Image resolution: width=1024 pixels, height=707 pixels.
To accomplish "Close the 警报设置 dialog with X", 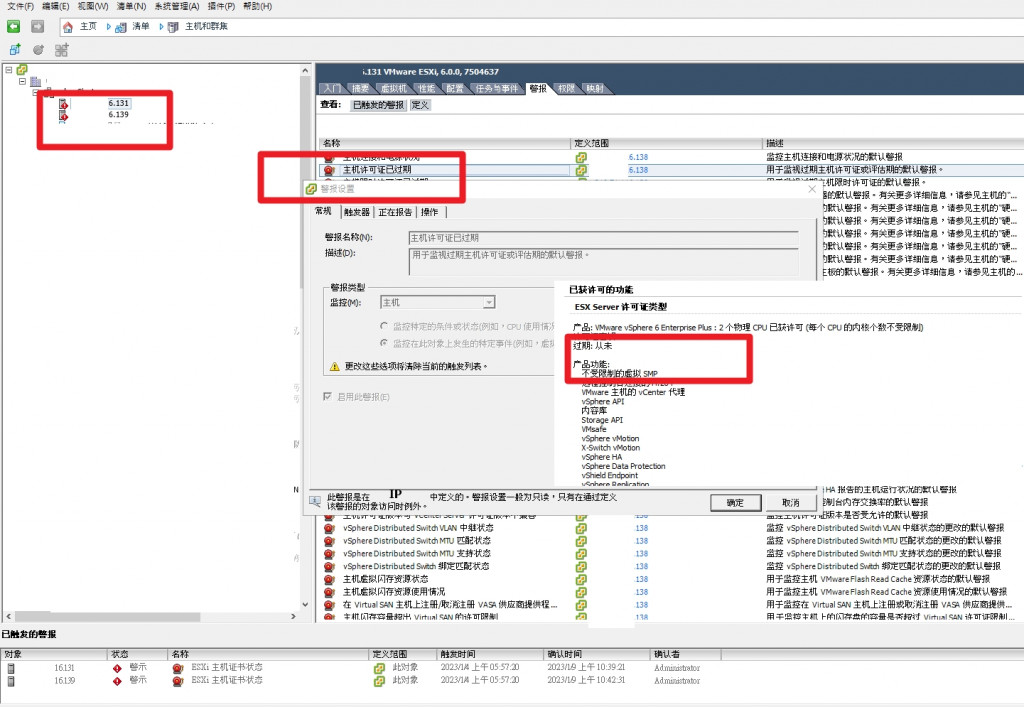I will [812, 189].
